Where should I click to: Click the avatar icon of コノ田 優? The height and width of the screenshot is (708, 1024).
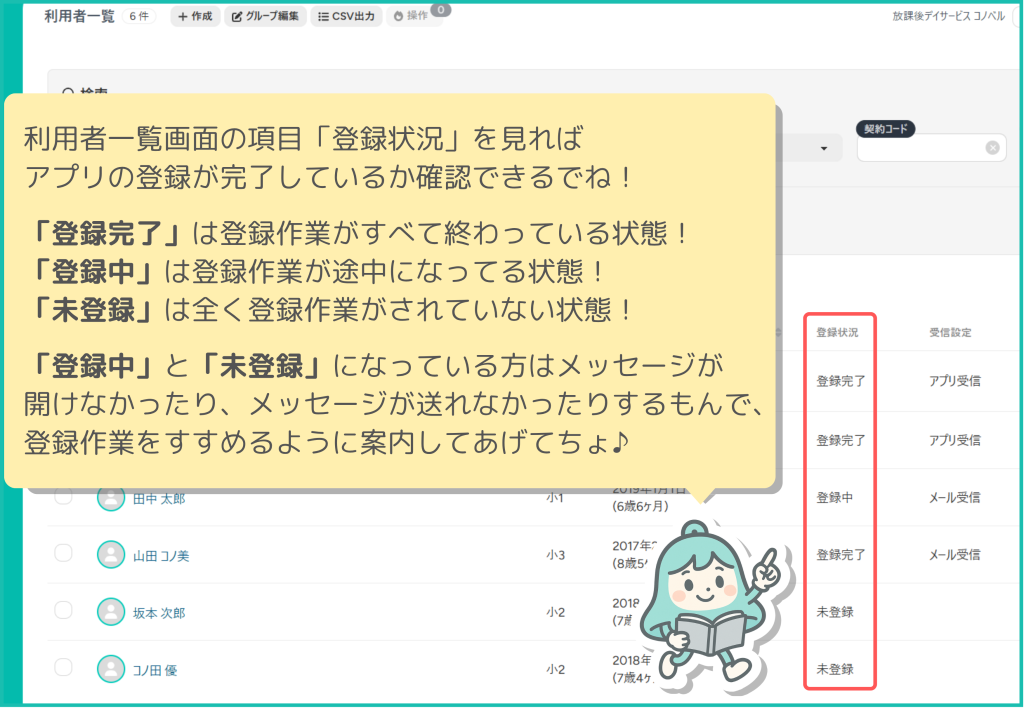click(111, 669)
